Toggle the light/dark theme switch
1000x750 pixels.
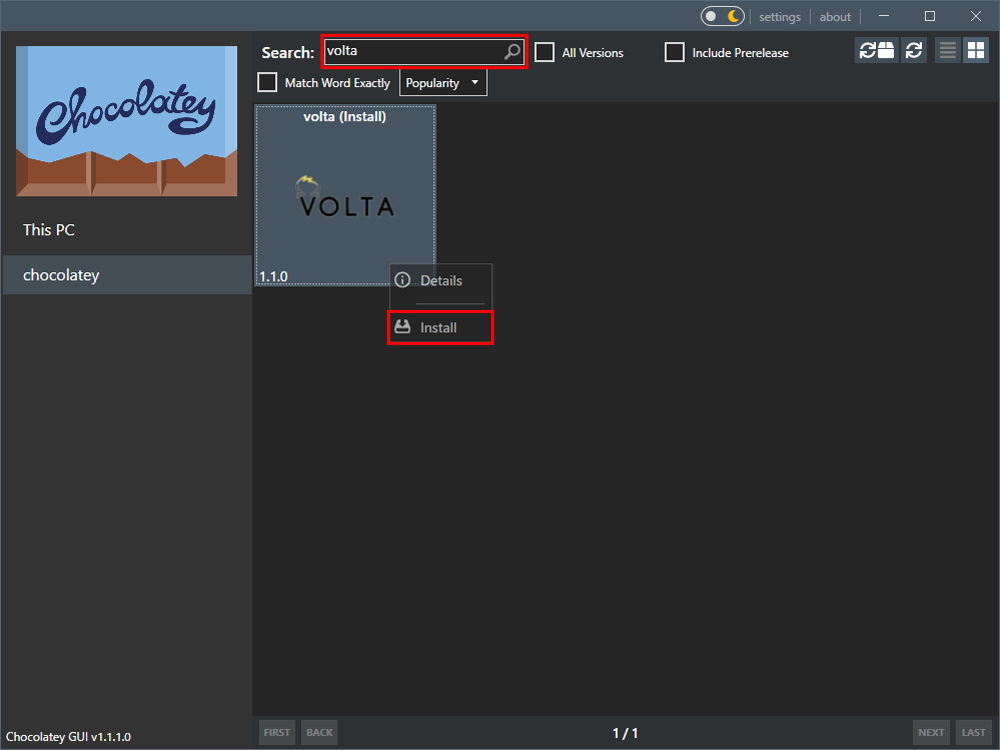click(x=722, y=16)
